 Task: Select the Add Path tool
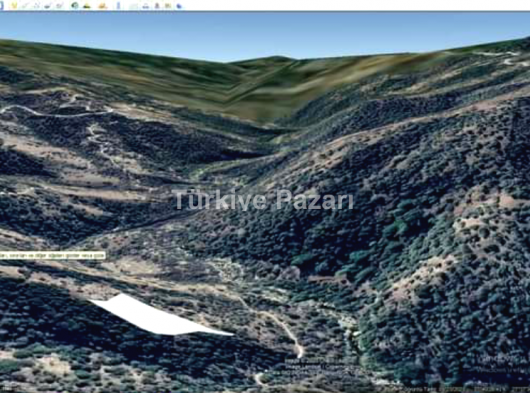coord(37,5)
